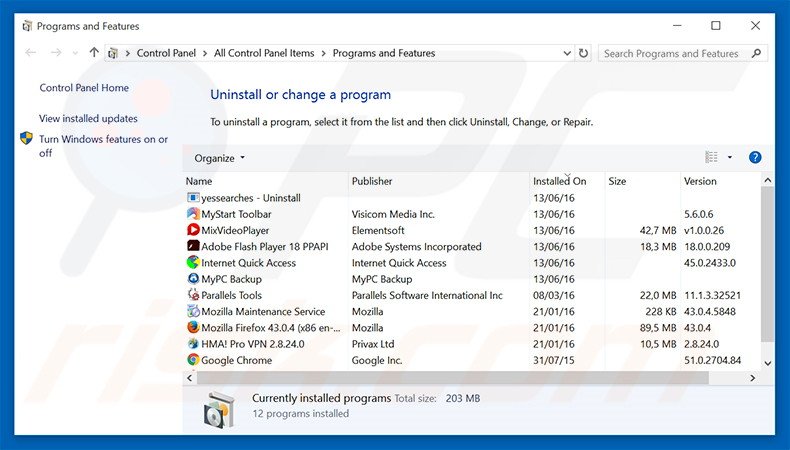The image size is (790, 450).
Task: Click the scroll down arrow of program list
Action: [767, 363]
